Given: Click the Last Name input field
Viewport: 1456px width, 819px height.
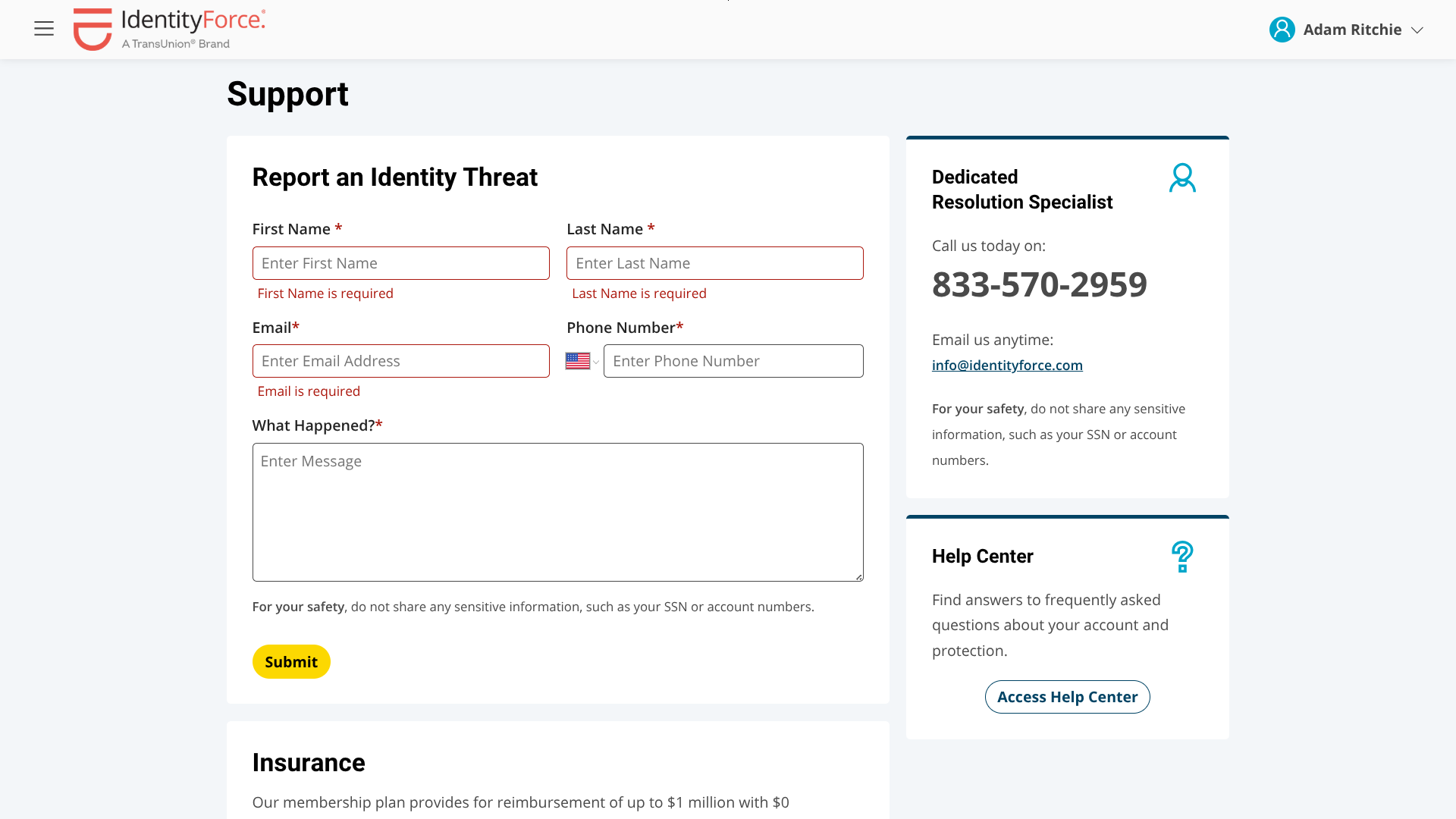Looking at the screenshot, I should tap(714, 263).
